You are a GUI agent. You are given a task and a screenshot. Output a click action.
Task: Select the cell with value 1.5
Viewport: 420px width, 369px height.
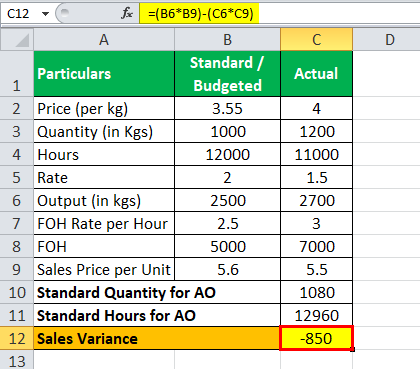pos(316,177)
